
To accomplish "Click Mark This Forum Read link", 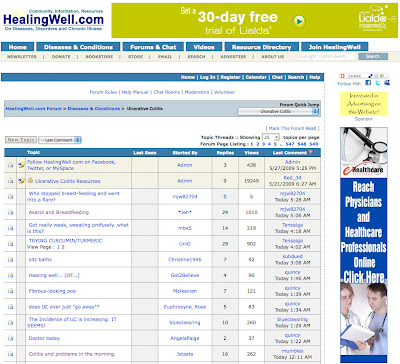I will 292,128.
